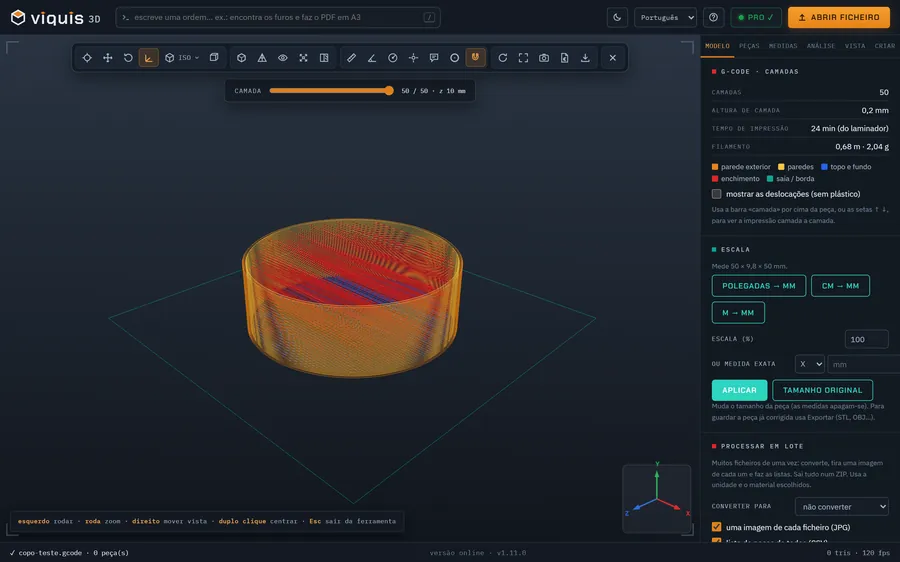This screenshot has height=562, width=900.
Task: Select the angle measurement tool
Action: [372, 57]
